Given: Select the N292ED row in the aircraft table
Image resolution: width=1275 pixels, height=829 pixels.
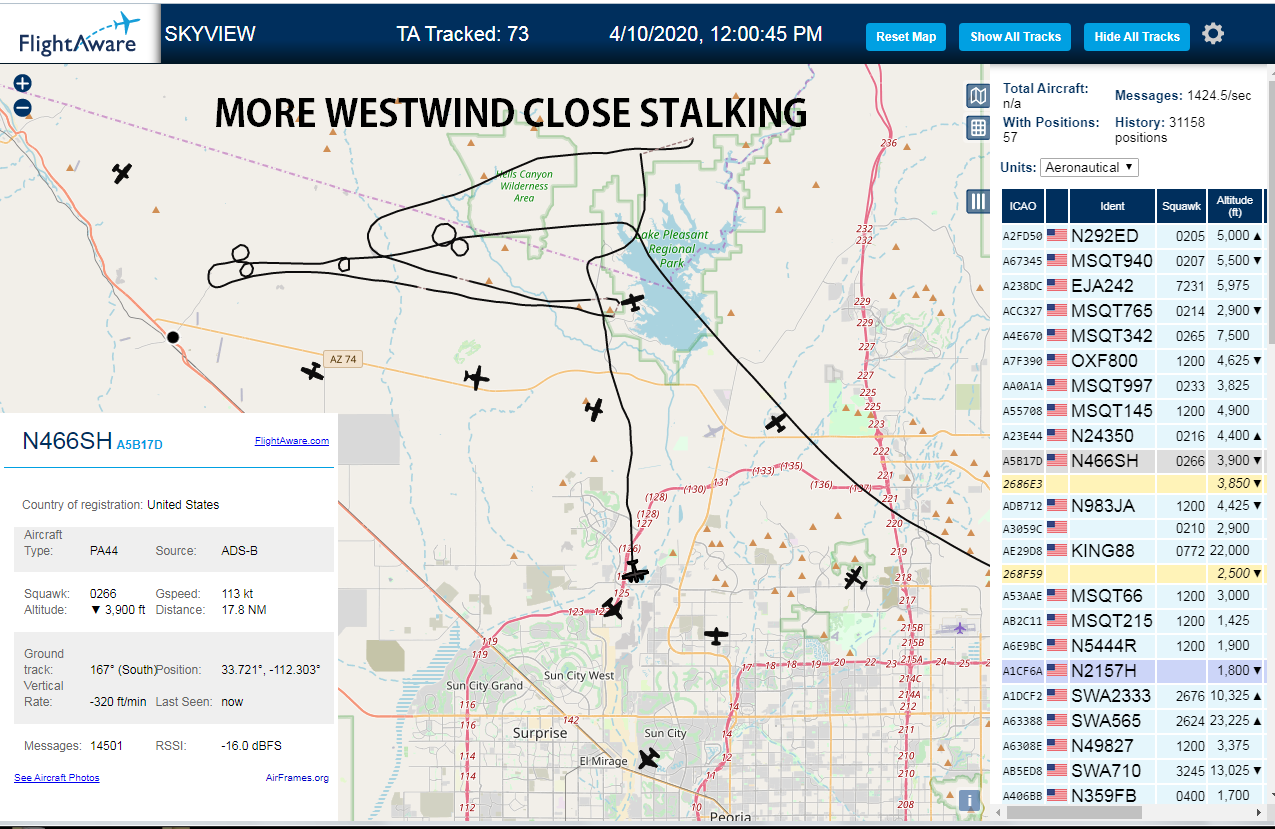Looking at the screenshot, I should tap(1133, 236).
